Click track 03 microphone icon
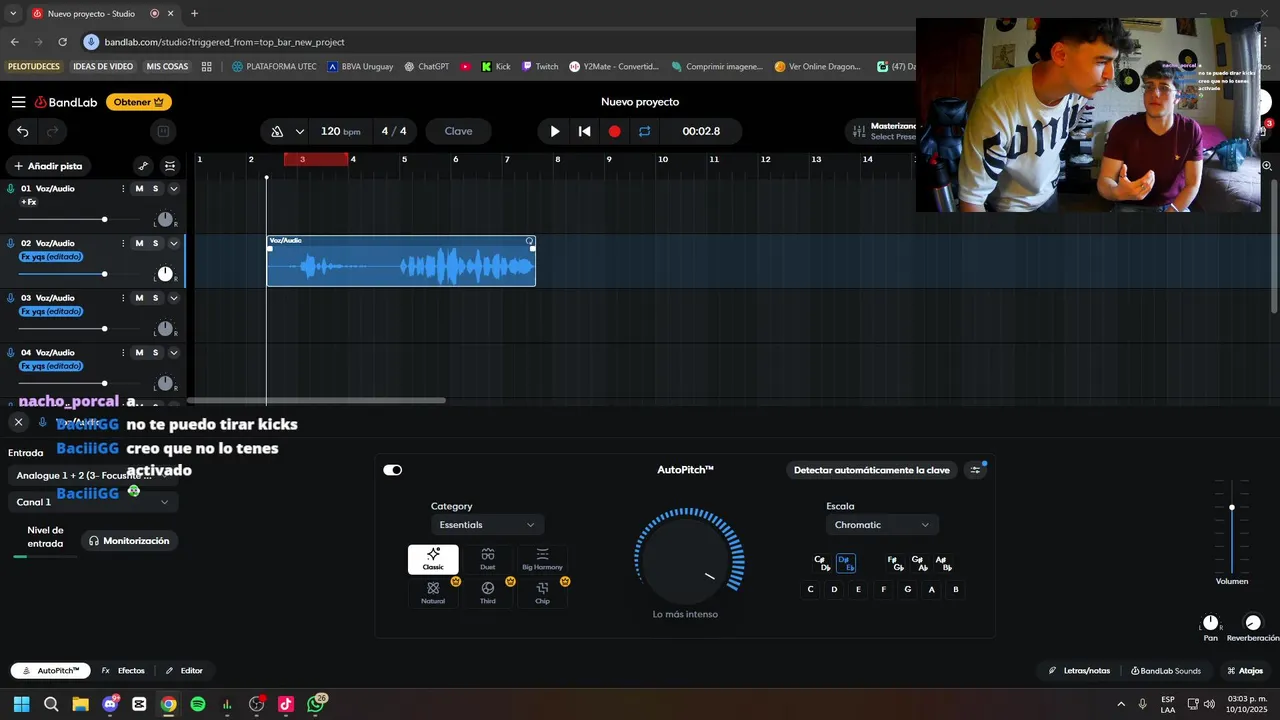This screenshot has width=1280, height=720. coord(11,298)
